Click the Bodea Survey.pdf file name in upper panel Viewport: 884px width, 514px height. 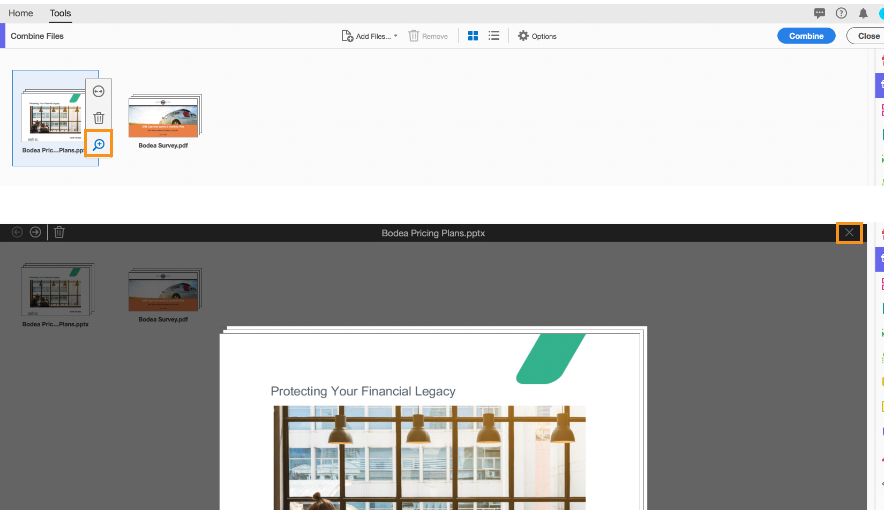(163, 145)
